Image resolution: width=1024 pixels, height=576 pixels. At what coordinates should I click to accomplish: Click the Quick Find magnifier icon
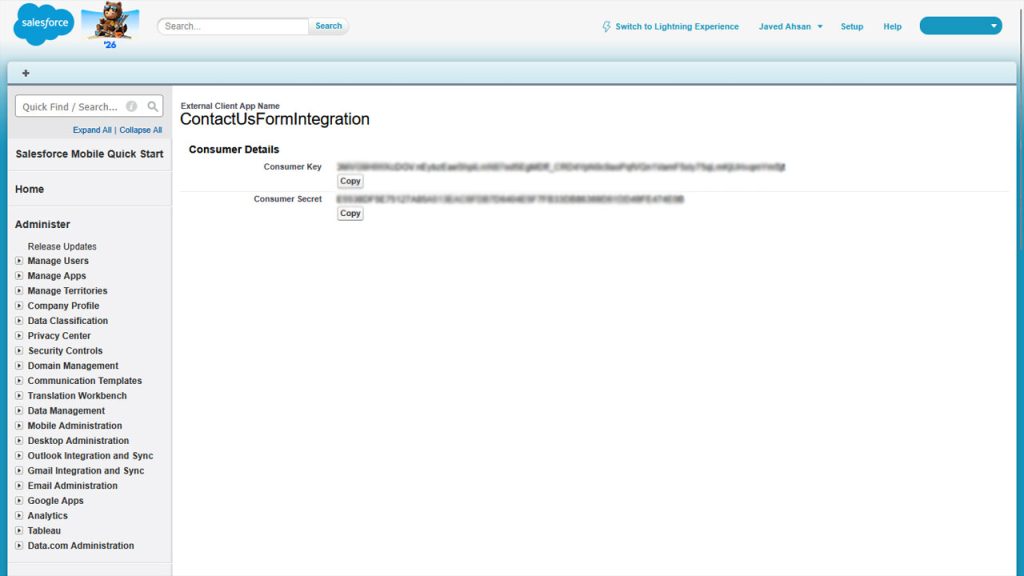click(152, 106)
